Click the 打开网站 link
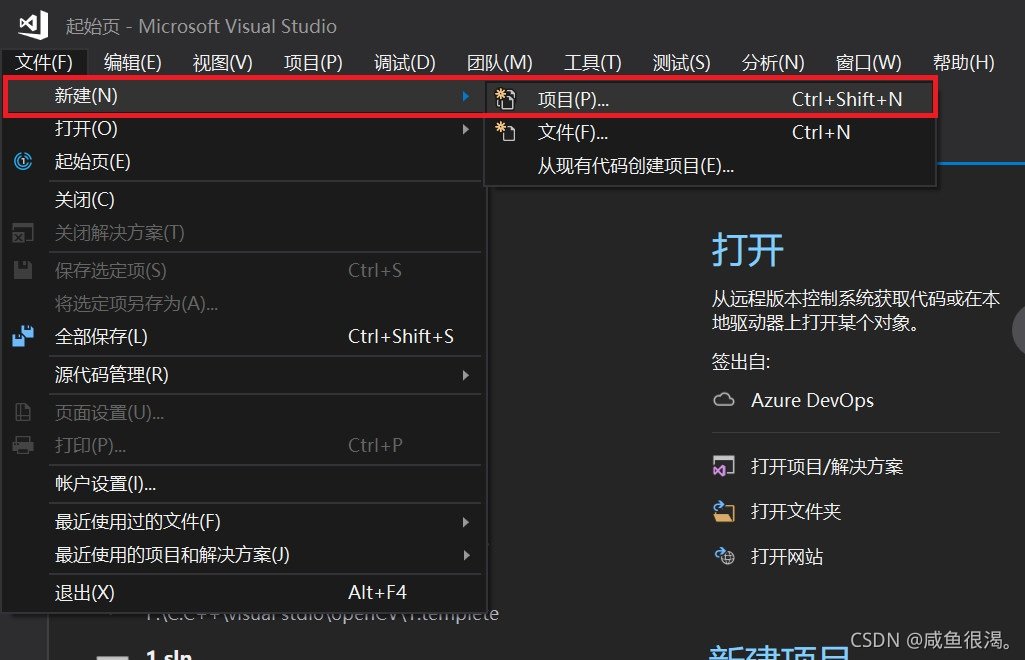Viewport: 1025px width, 660px height. [x=787, y=556]
